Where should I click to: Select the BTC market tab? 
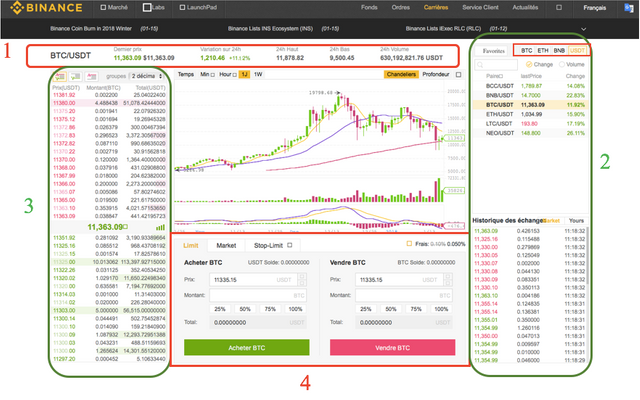pyautogui.click(x=527, y=51)
